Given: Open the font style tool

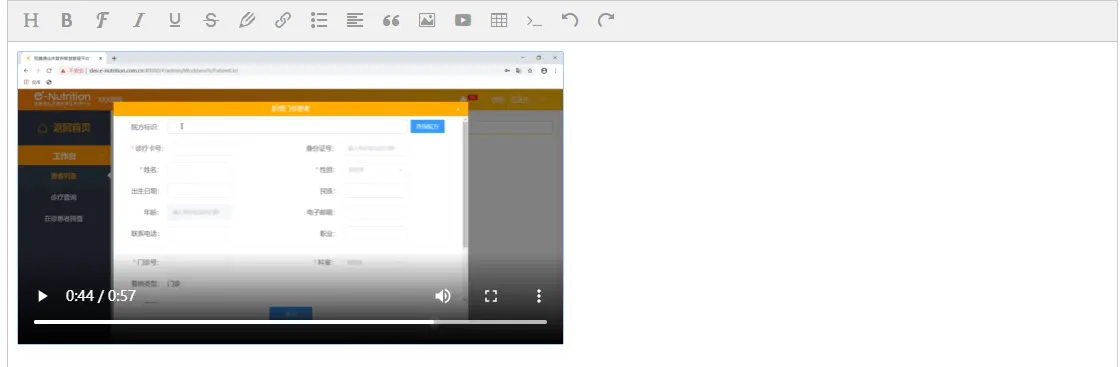Looking at the screenshot, I should point(102,20).
